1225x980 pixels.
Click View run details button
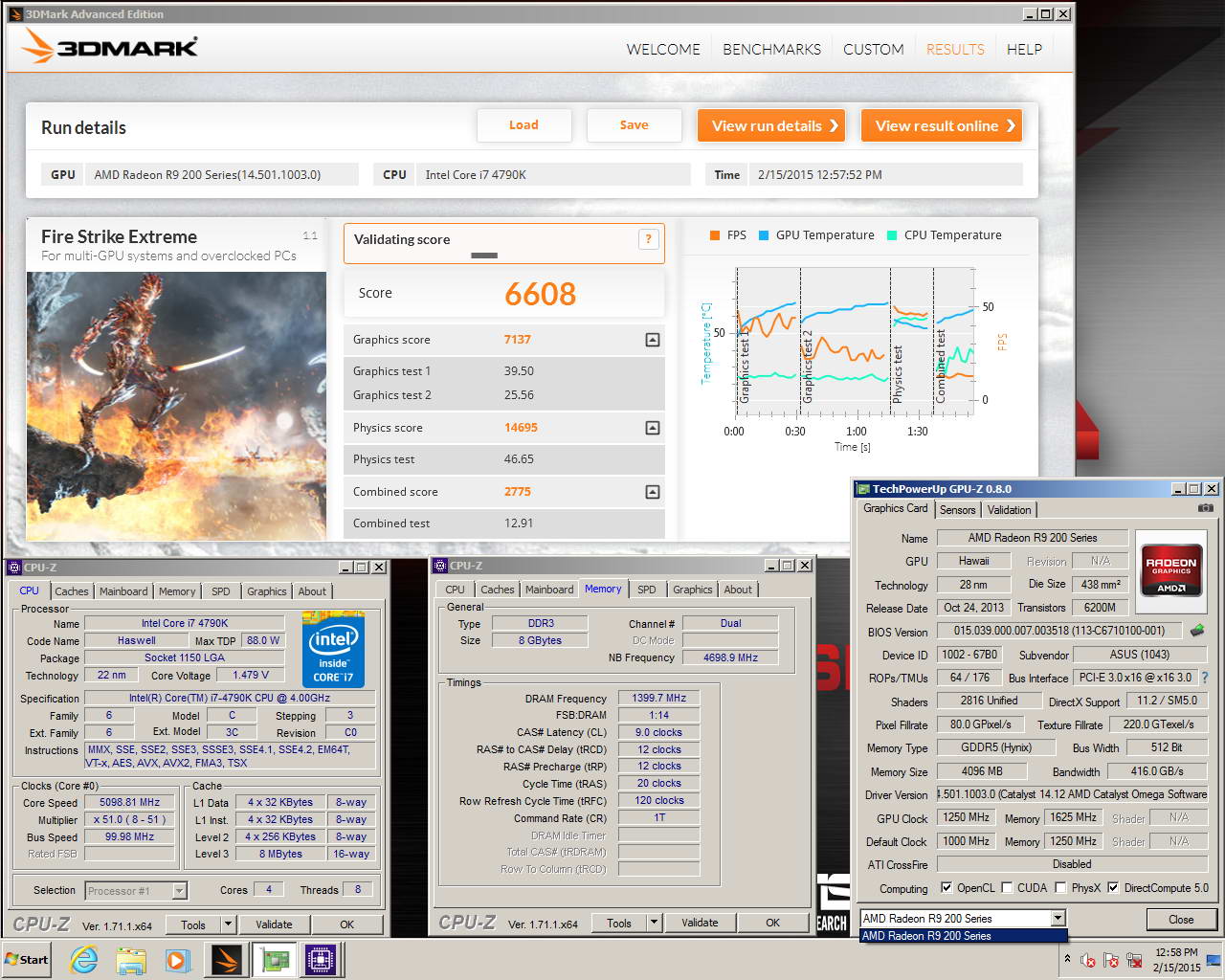(x=771, y=125)
